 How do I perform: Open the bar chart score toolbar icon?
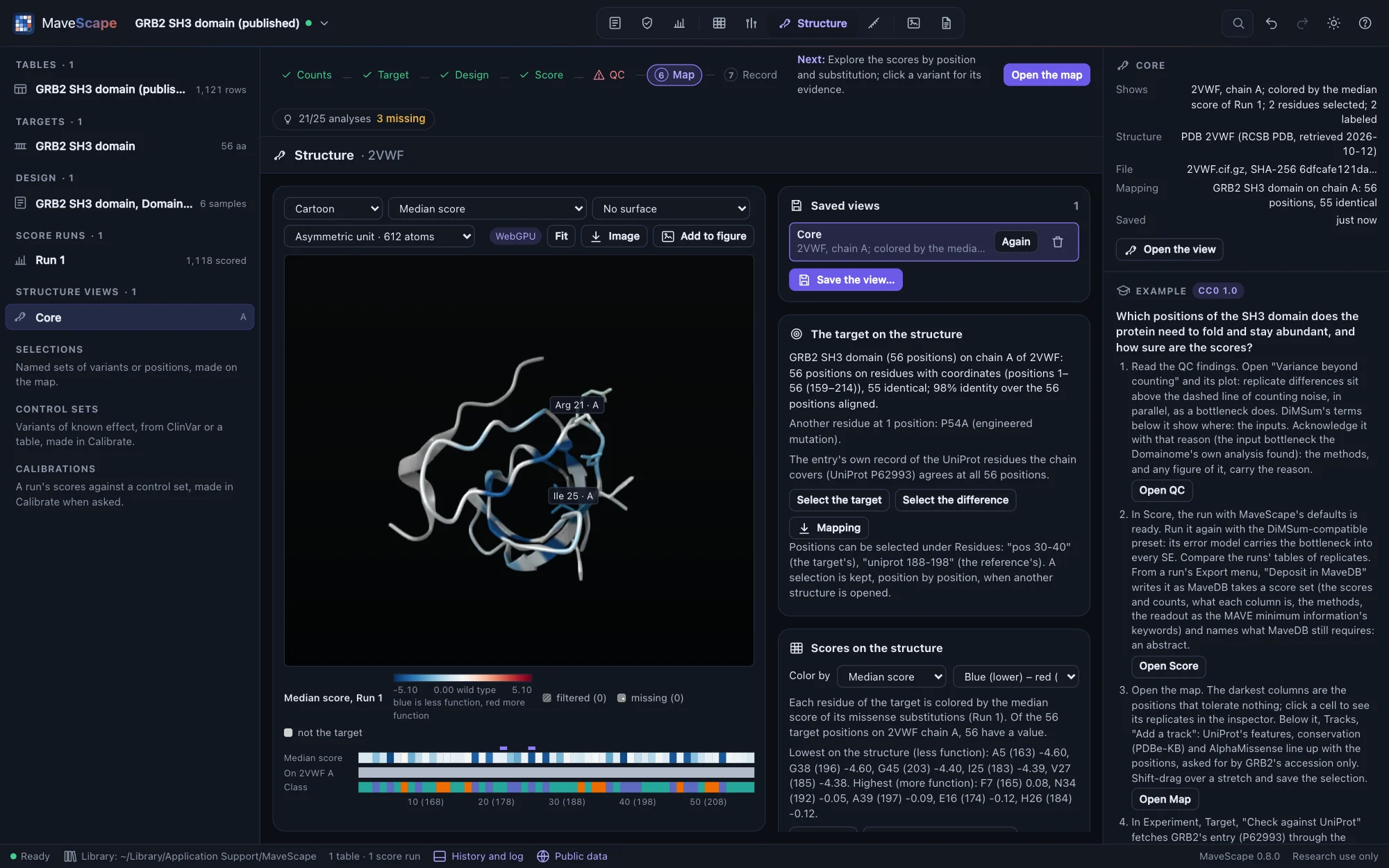679,23
